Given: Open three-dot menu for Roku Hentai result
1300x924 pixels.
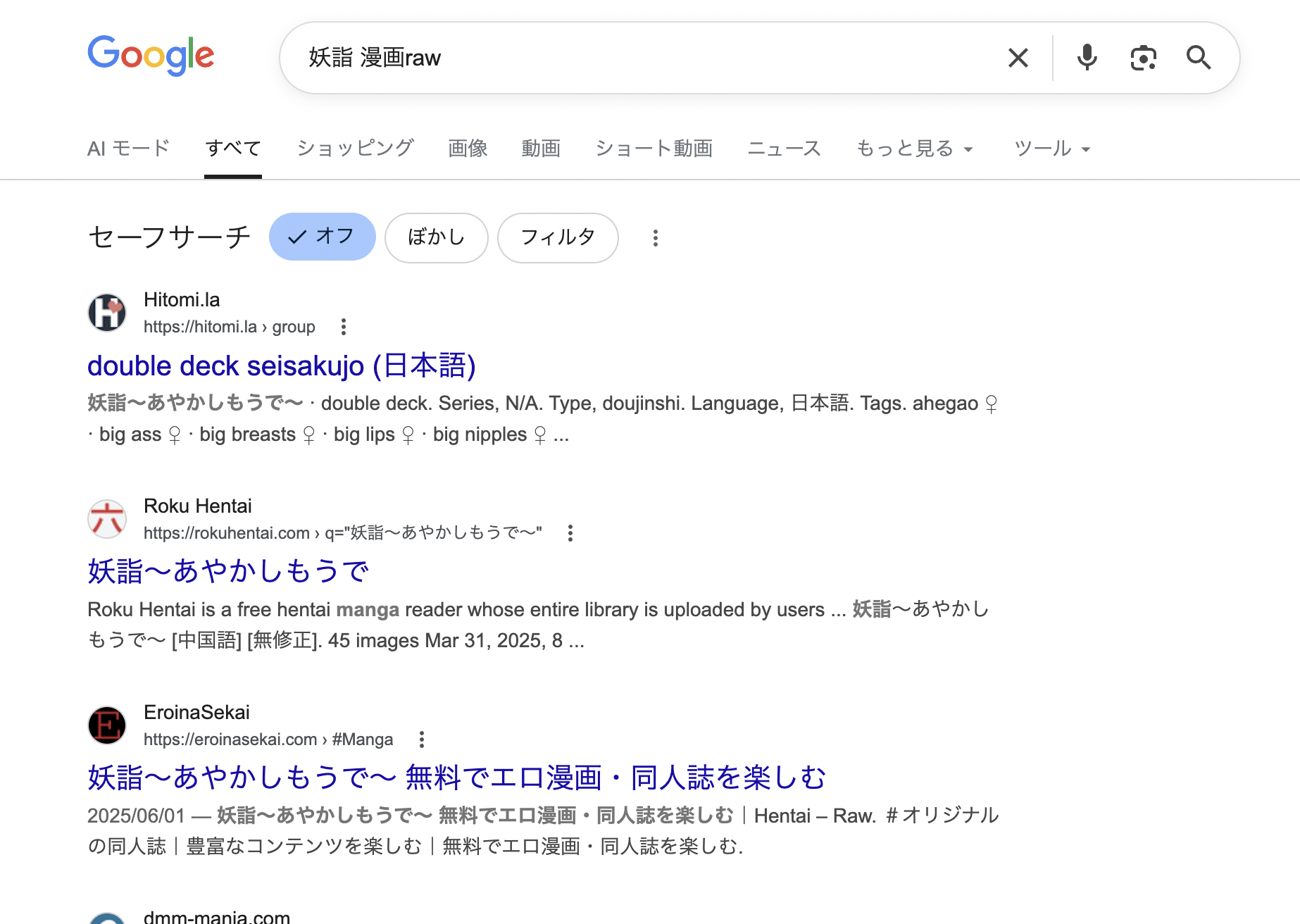Looking at the screenshot, I should (570, 533).
